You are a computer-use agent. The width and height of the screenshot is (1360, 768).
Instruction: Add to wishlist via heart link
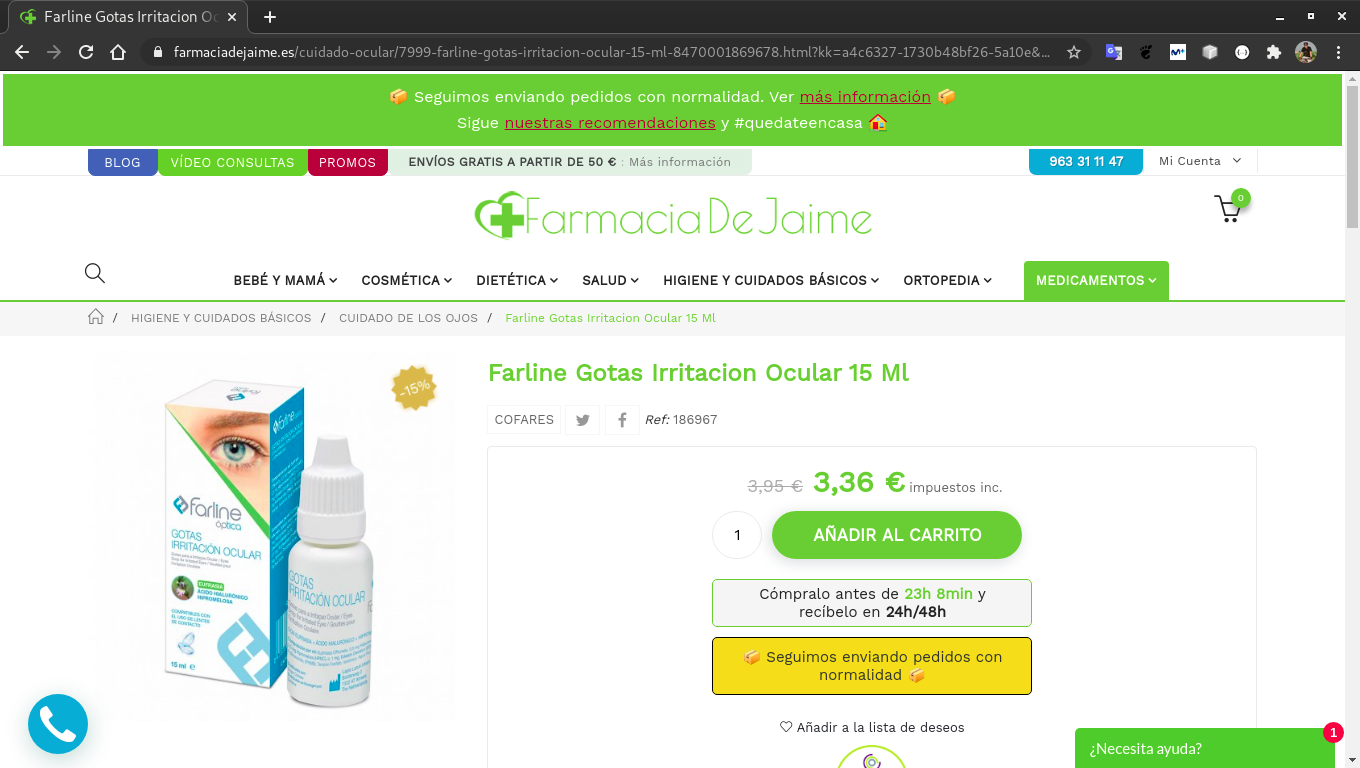(x=872, y=727)
